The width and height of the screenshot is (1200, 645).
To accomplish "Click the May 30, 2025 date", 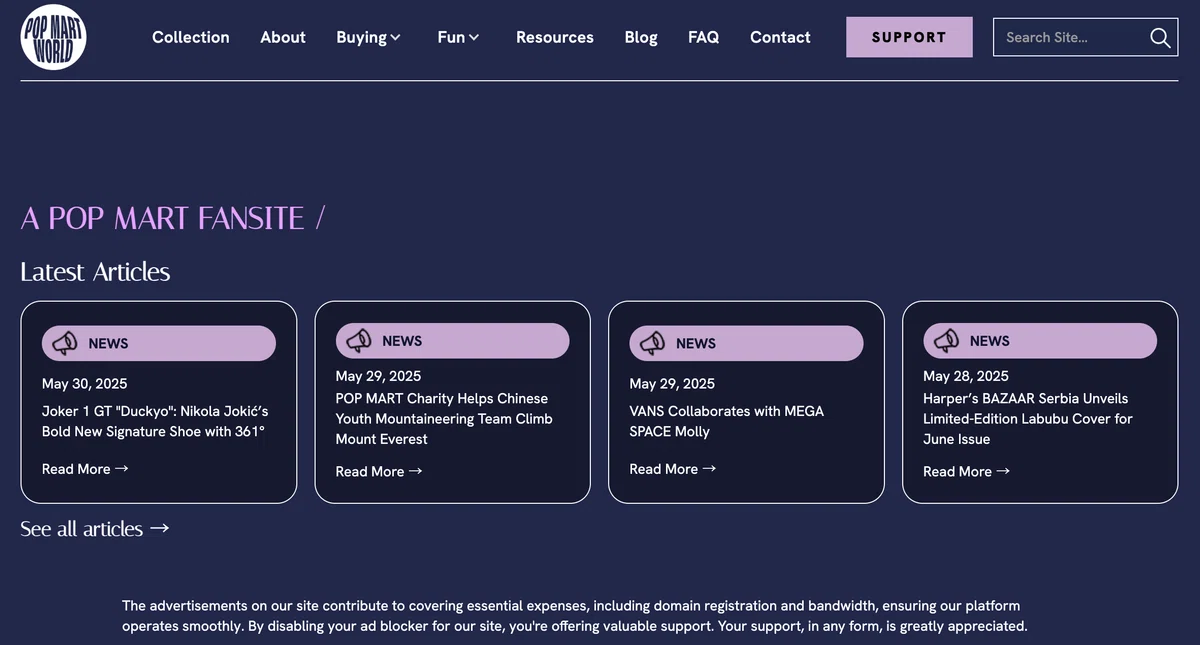I will tap(85, 384).
